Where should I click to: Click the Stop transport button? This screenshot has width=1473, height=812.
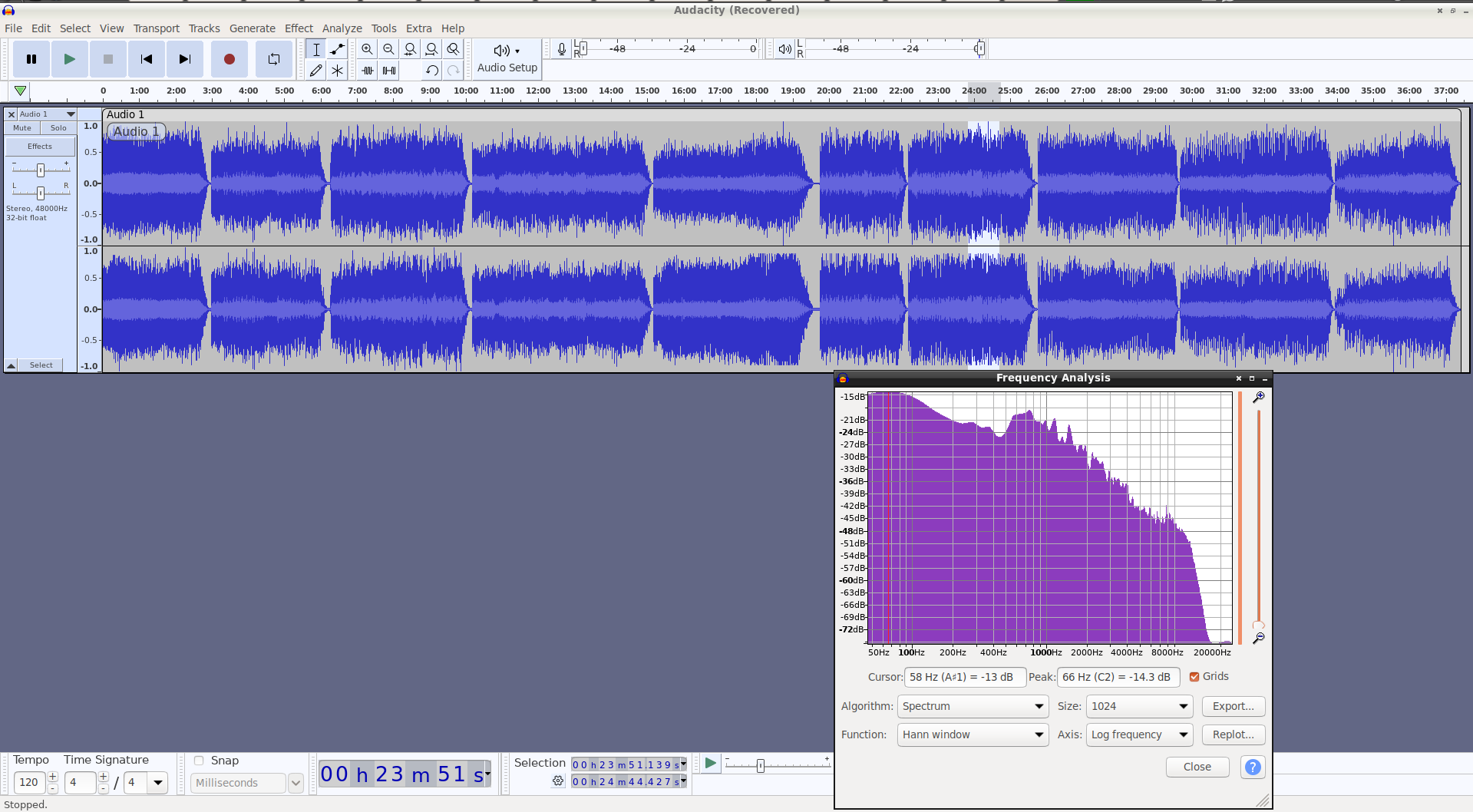coord(108,59)
